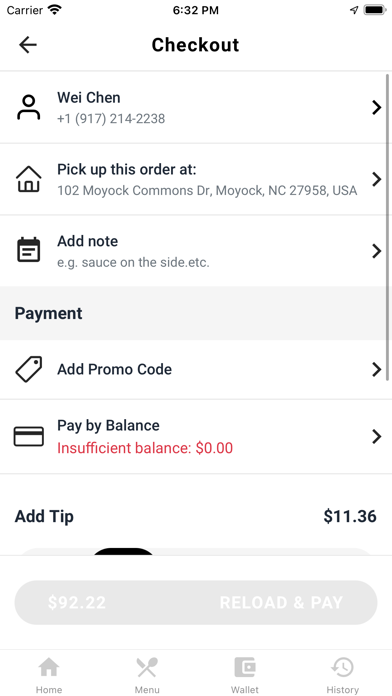
Task: Click the promo code tag icon
Action: 28,369
